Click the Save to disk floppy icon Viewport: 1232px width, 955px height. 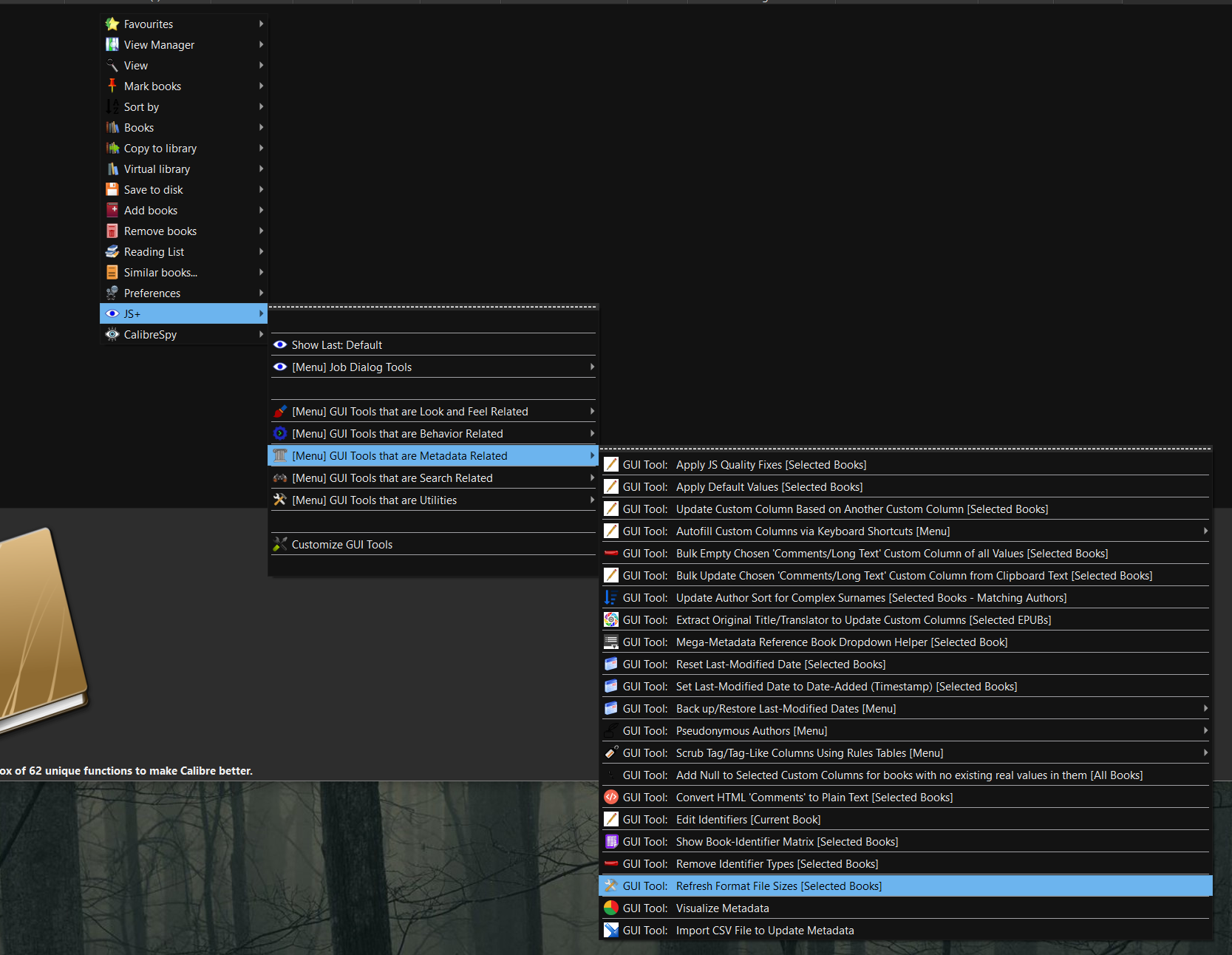coord(112,190)
